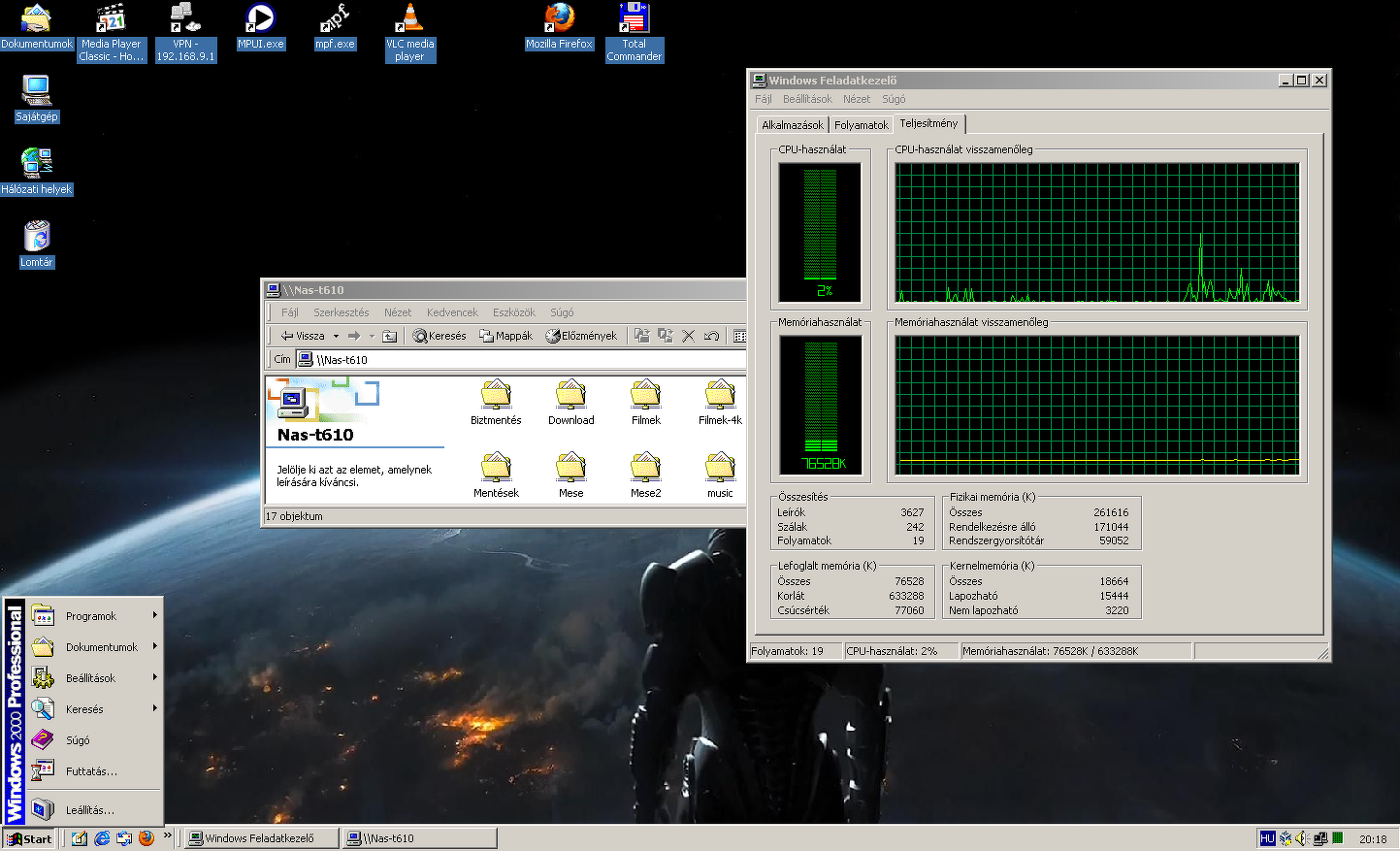Select the Total Commander desktop icon
The image size is (1400, 851).
click(x=634, y=32)
